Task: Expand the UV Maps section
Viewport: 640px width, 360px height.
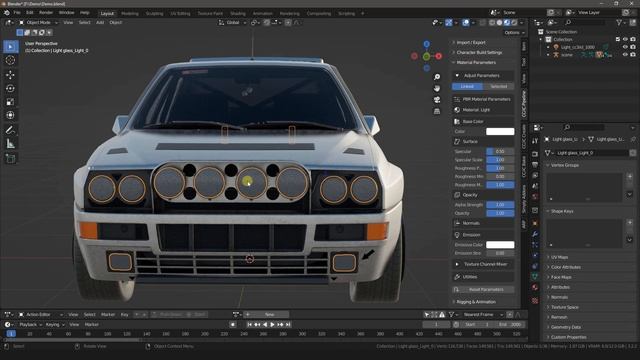Action: click(560, 257)
